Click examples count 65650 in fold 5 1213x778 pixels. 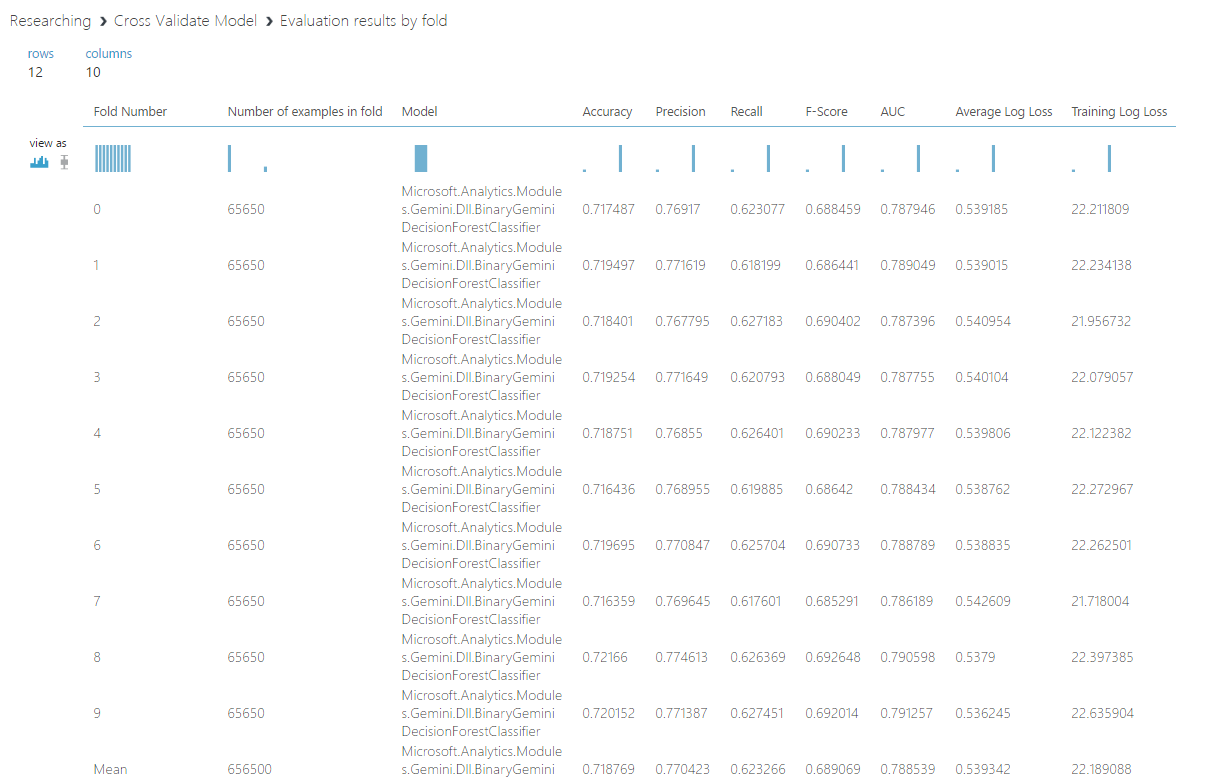coord(246,489)
